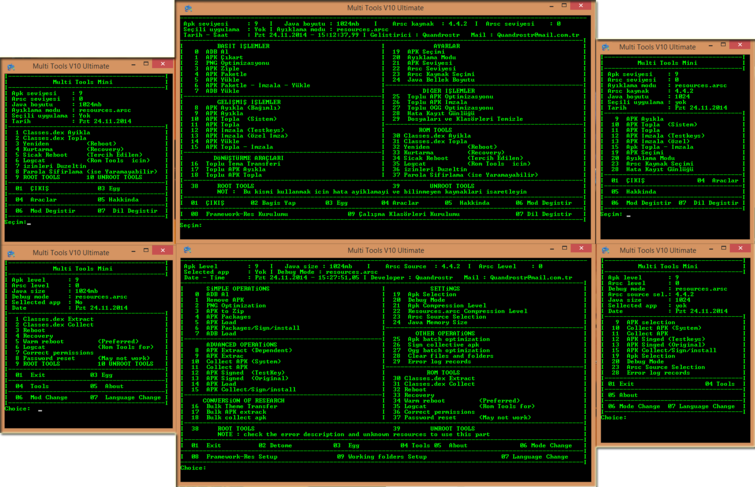
Task: Select '2 PNG Optimizasyonu' in Turkish main window
Action: pyautogui.click(x=232, y=63)
